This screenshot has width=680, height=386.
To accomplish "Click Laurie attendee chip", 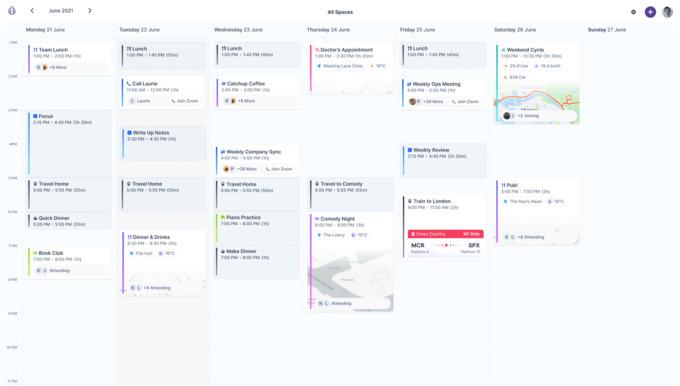I will 140,101.
